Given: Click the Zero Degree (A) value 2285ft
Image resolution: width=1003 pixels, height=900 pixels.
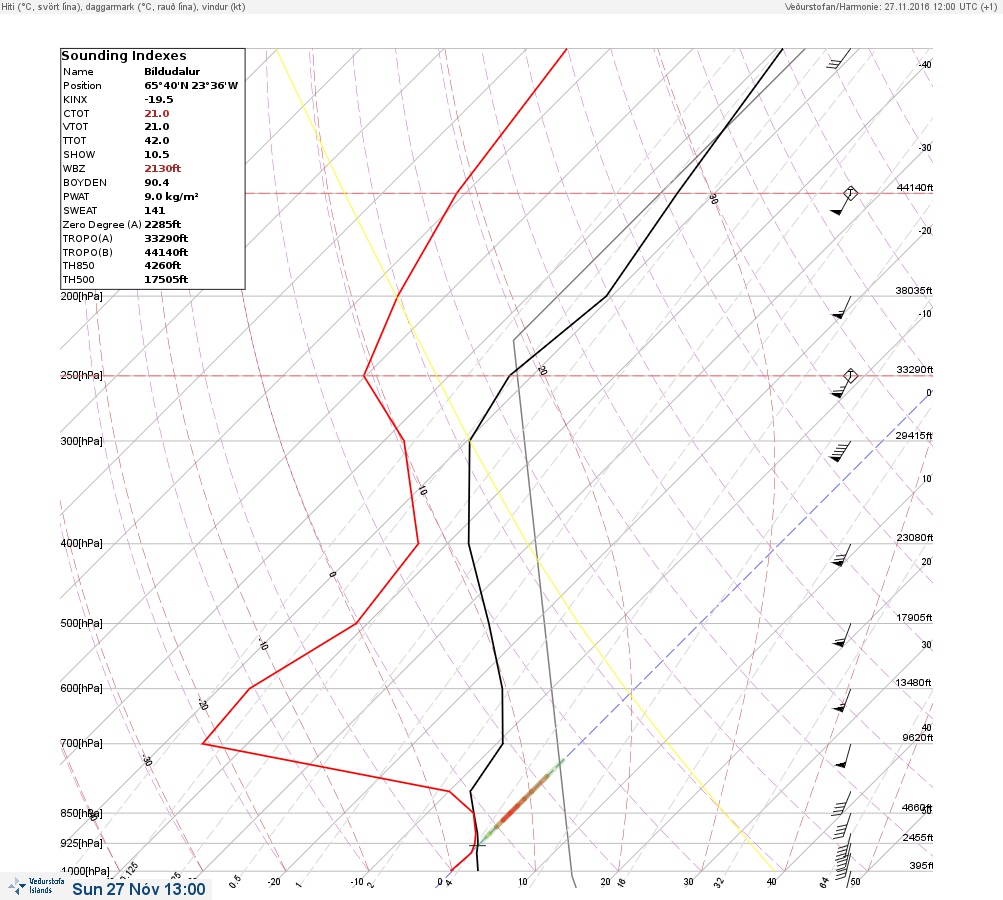Looking at the screenshot, I should [162, 225].
